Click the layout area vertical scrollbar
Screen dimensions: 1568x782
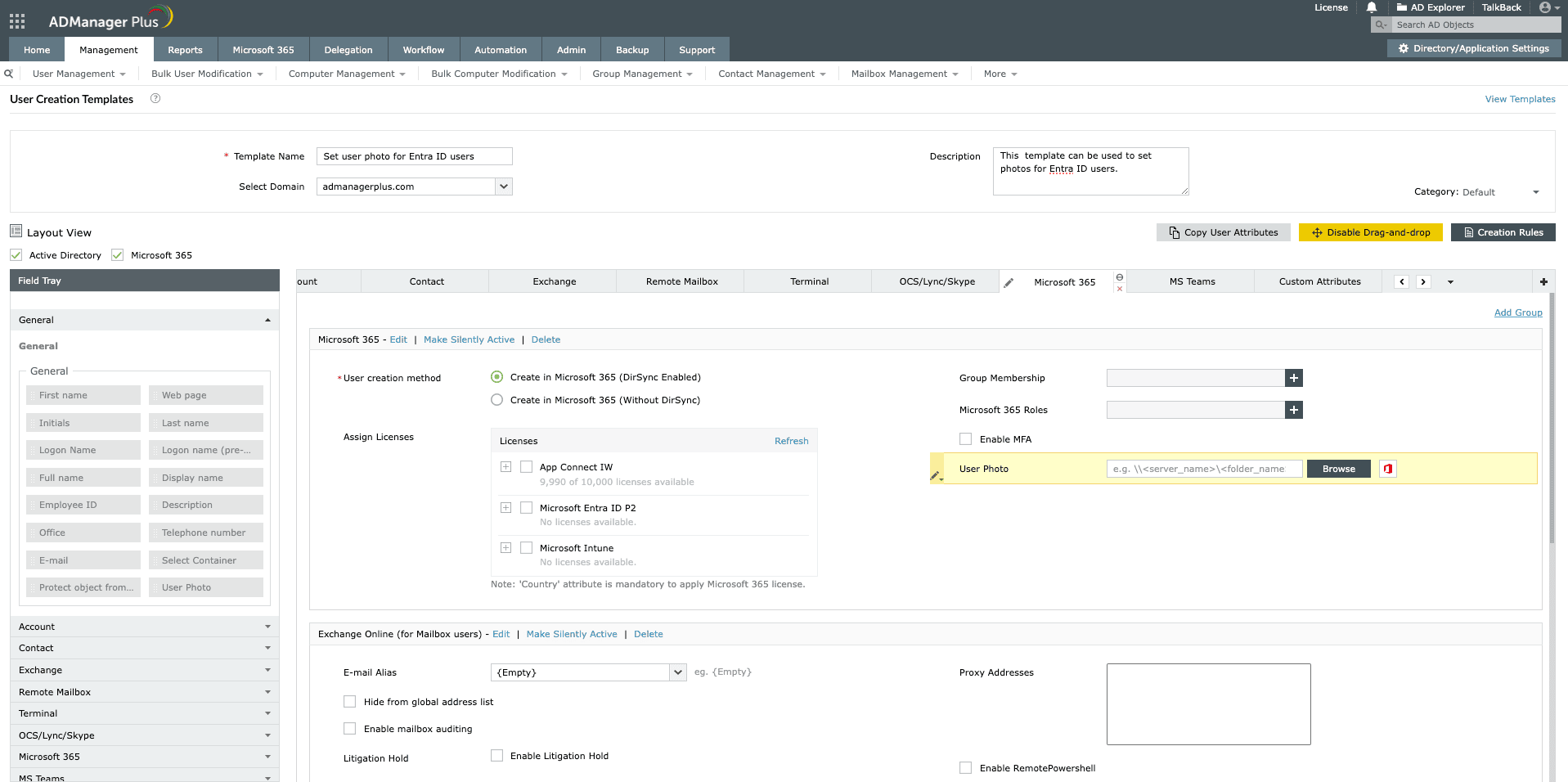tap(1552, 419)
